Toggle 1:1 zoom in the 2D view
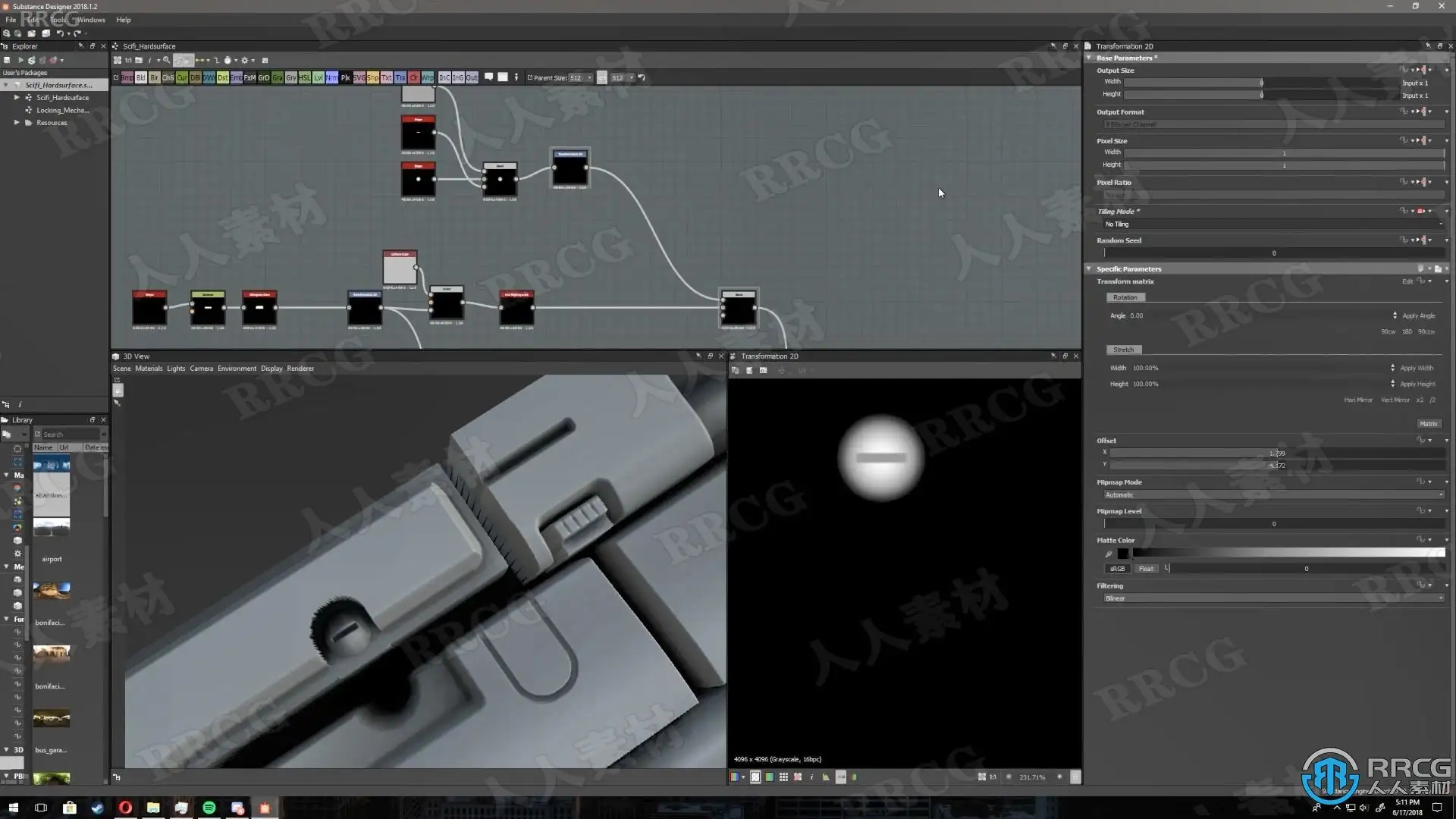 tap(993, 777)
